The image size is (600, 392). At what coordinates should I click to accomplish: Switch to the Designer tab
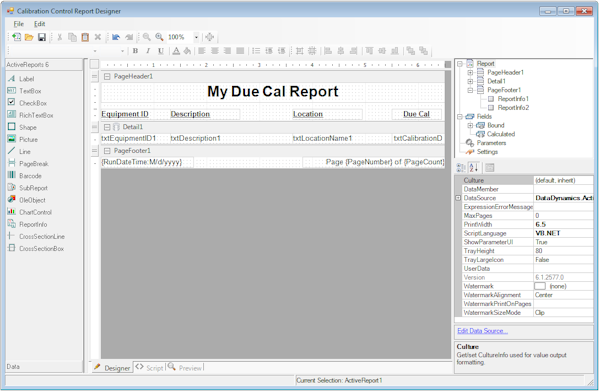[112, 368]
